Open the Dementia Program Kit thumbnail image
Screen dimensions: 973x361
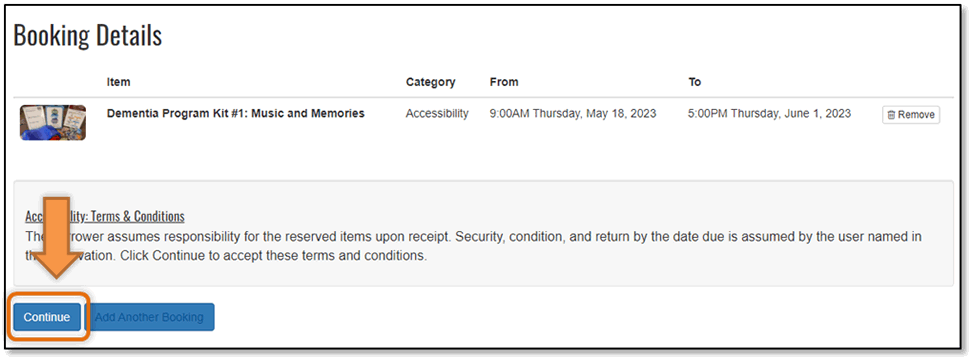click(53, 122)
